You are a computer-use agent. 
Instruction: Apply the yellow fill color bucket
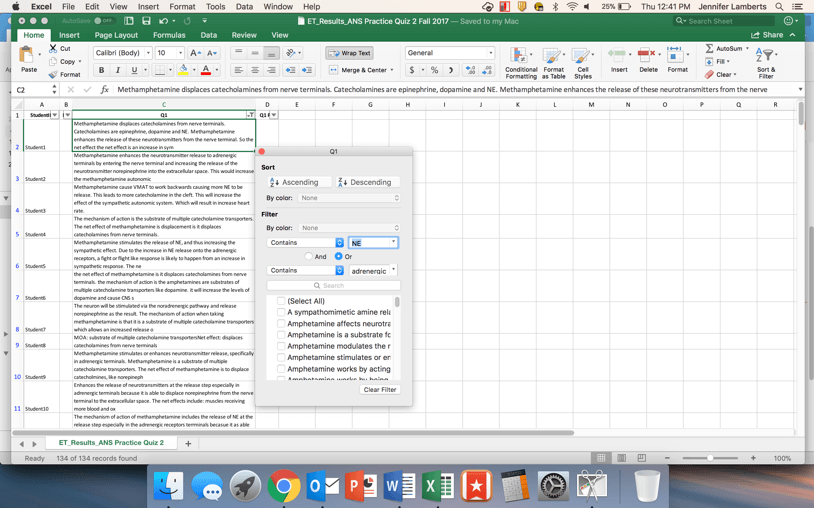[183, 70]
